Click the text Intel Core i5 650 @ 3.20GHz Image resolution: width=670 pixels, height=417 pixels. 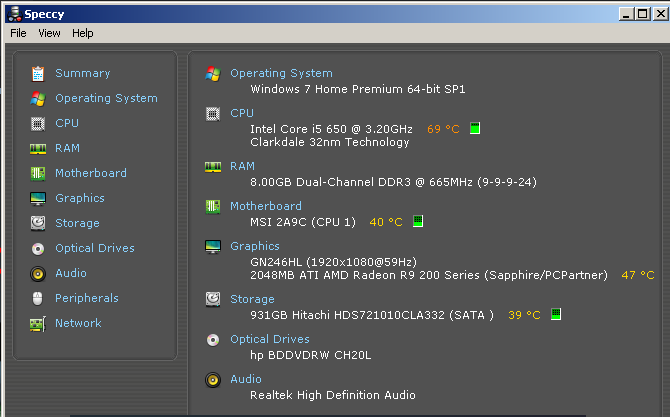point(331,129)
